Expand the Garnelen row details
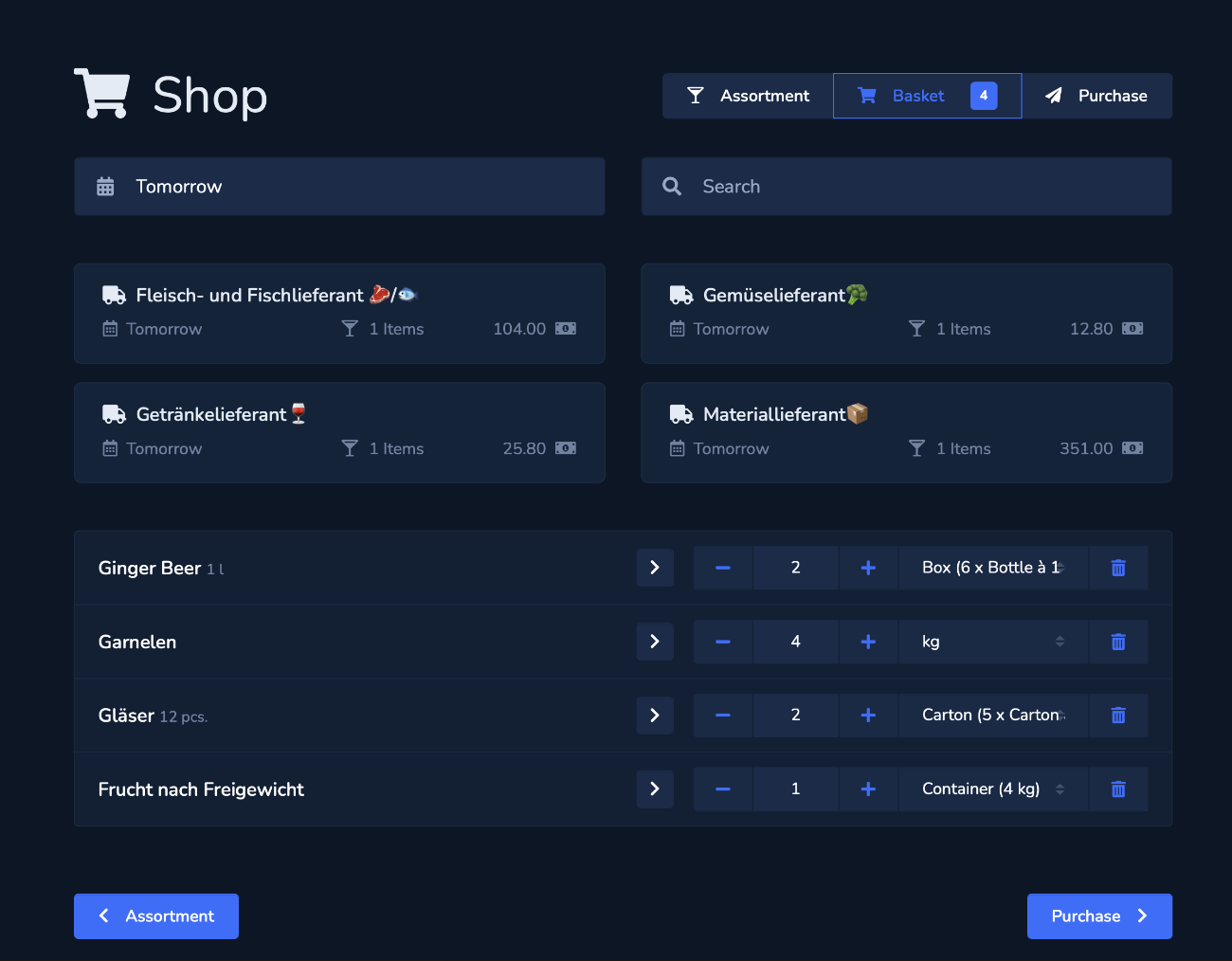Image resolution: width=1232 pixels, height=961 pixels. 655,642
